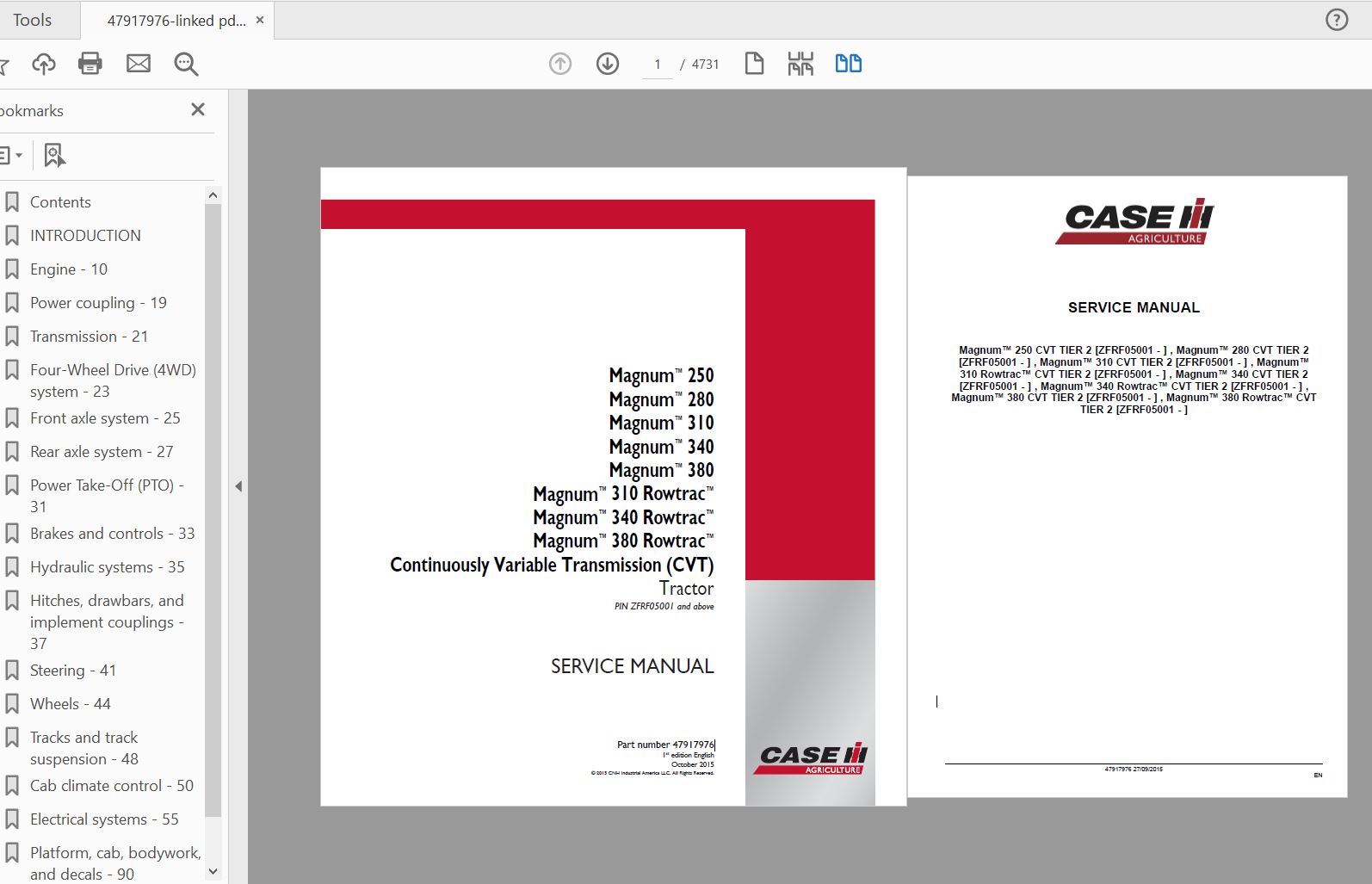The width and height of the screenshot is (1372, 884).
Task: Jump to Engine - 10 bookmark
Action: pyautogui.click(x=69, y=269)
